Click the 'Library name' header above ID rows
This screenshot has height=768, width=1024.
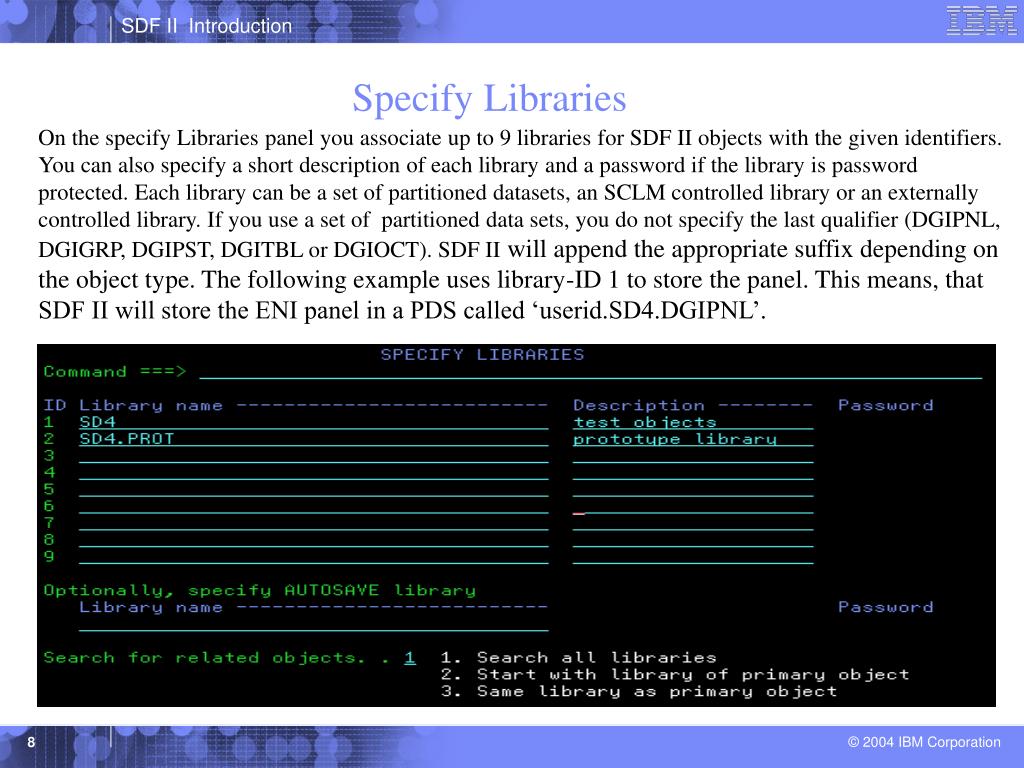point(151,406)
